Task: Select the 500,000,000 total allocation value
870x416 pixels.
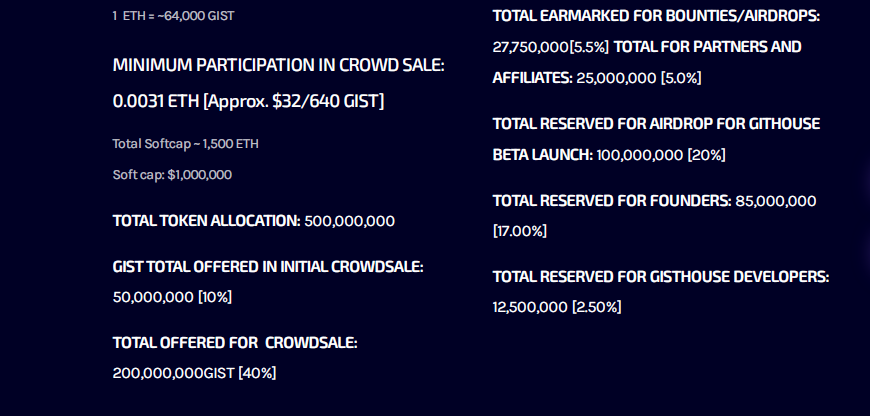Action: point(350,221)
